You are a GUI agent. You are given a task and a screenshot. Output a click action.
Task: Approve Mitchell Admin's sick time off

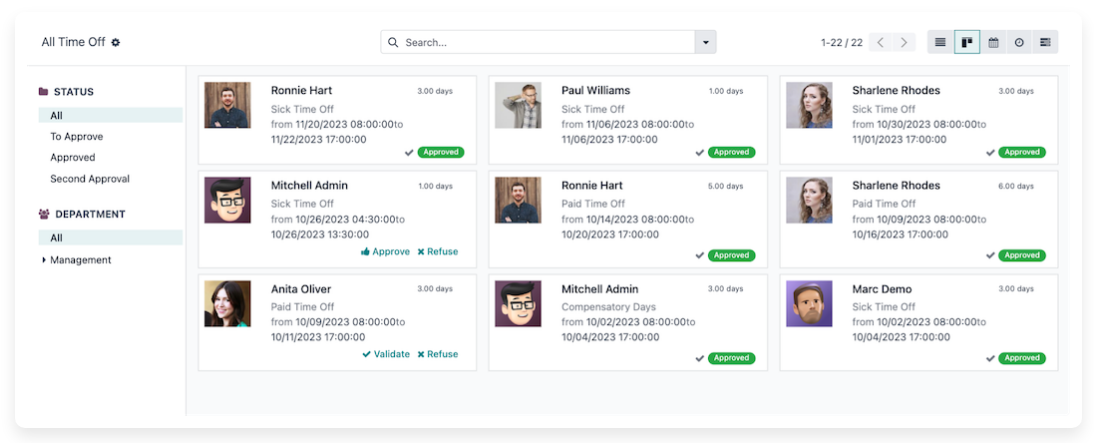pyautogui.click(x=385, y=252)
